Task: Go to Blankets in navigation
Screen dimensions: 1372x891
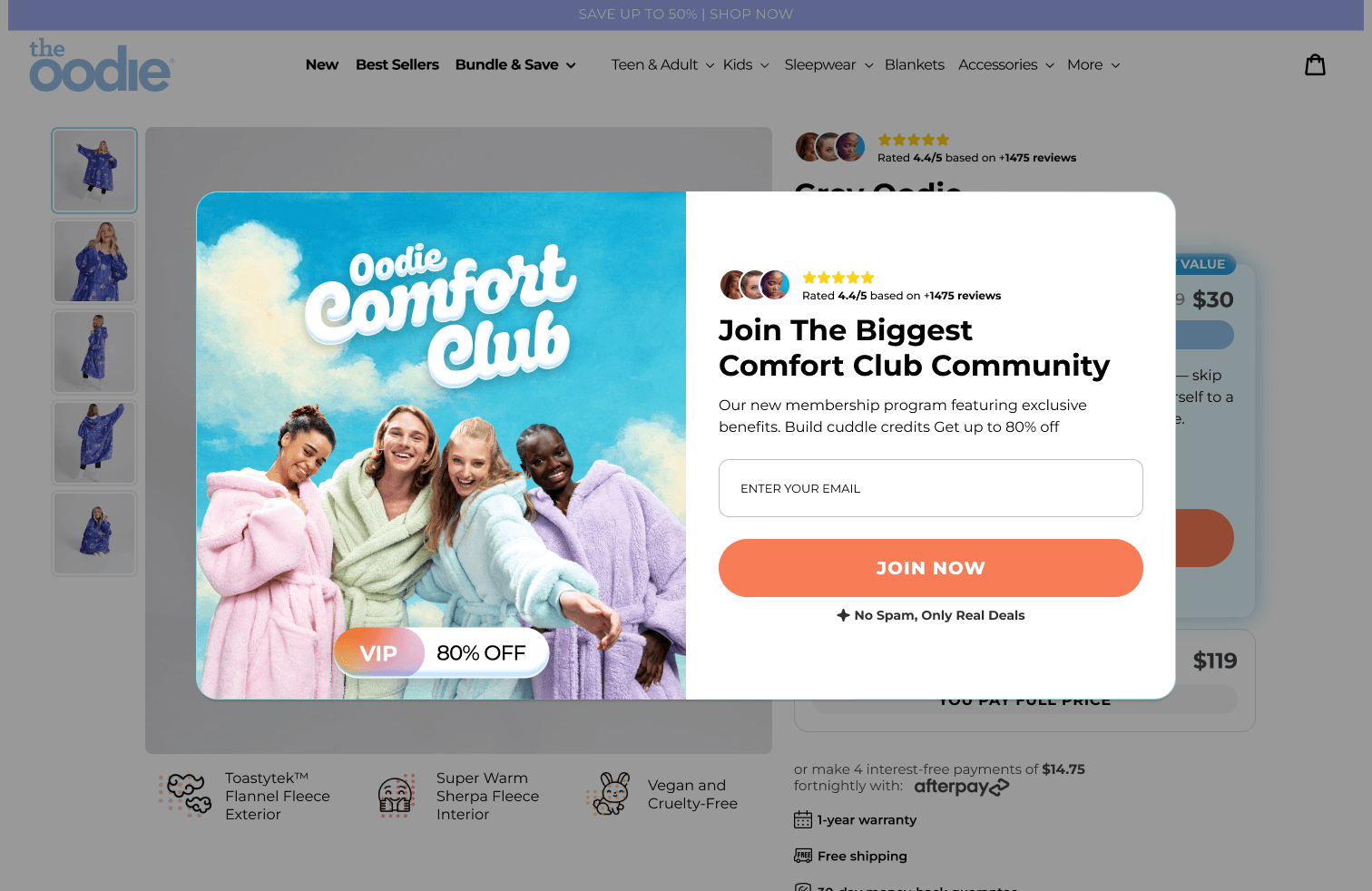Action: (914, 64)
